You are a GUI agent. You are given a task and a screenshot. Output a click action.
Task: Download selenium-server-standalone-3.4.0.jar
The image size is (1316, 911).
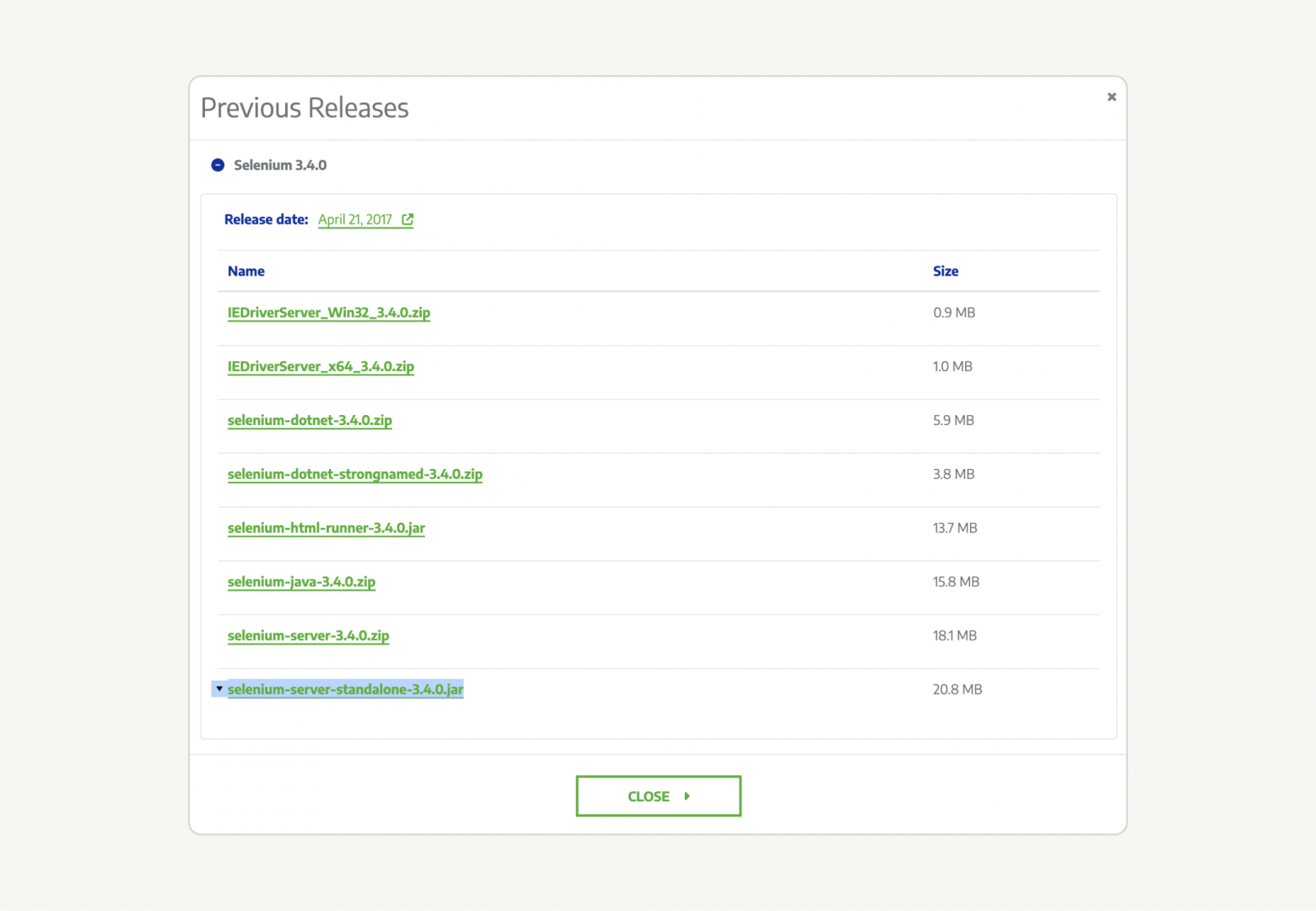[345, 690]
